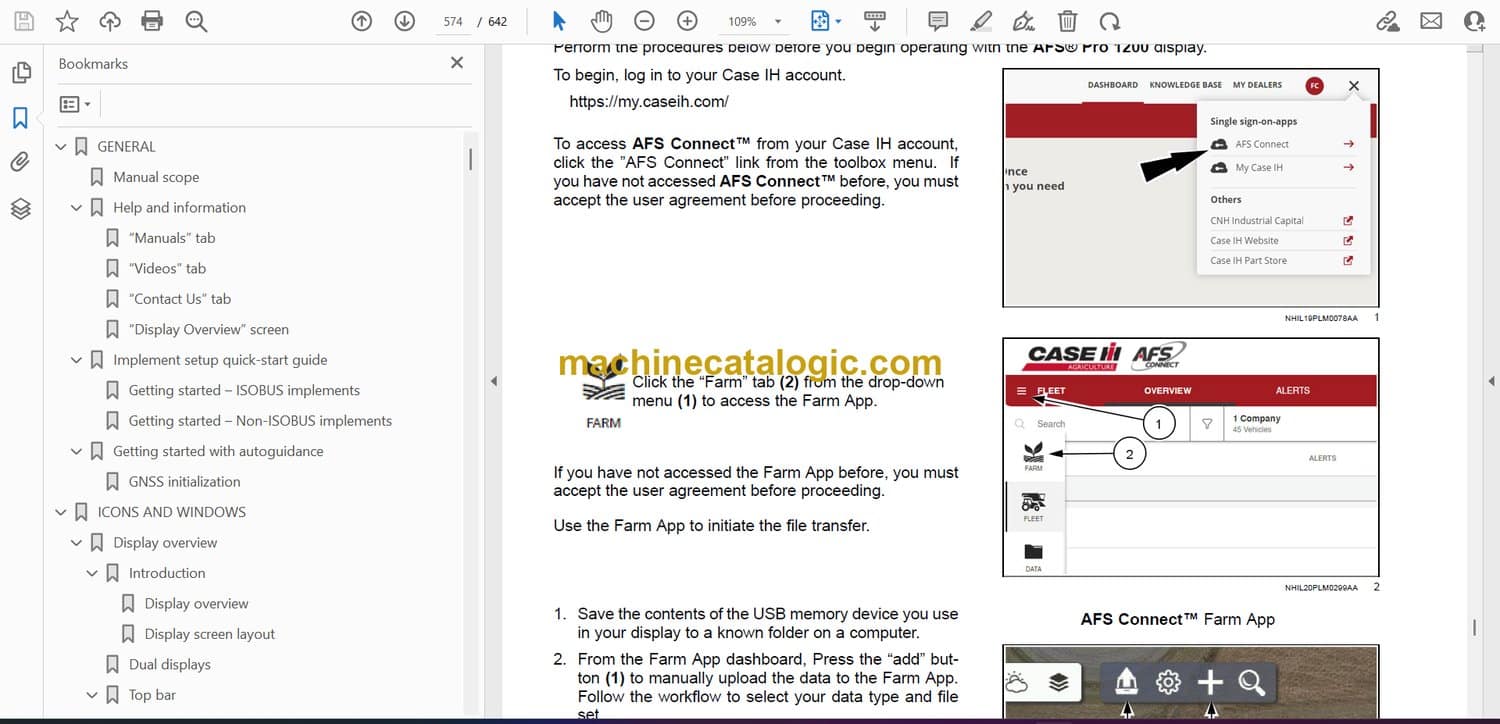The image size is (1500, 724).
Task: Click the page number input field
Action: pos(453,21)
